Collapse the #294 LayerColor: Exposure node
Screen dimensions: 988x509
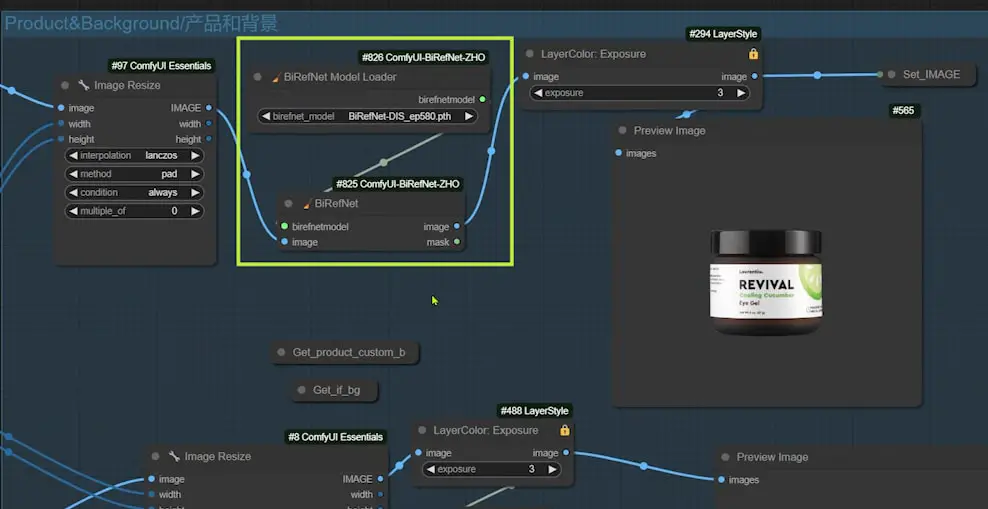click(529, 54)
